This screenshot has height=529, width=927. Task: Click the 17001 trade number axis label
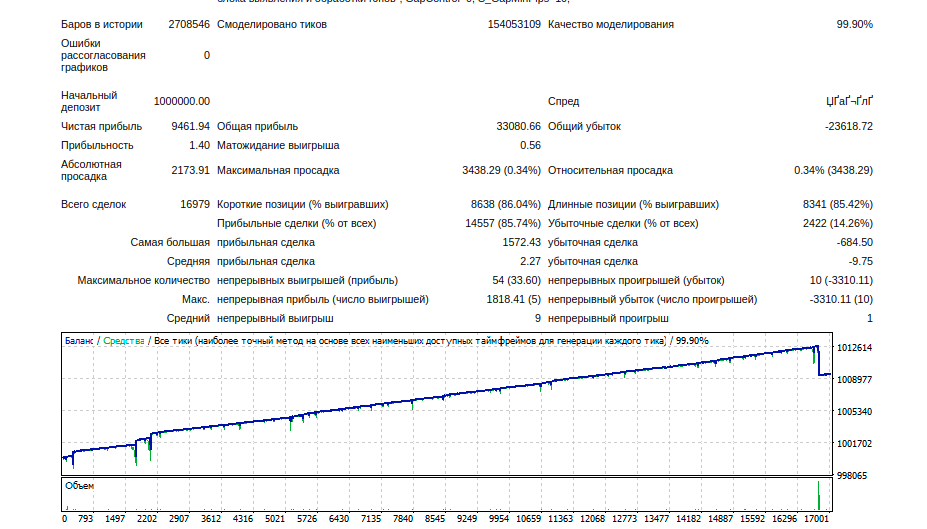click(x=816, y=518)
